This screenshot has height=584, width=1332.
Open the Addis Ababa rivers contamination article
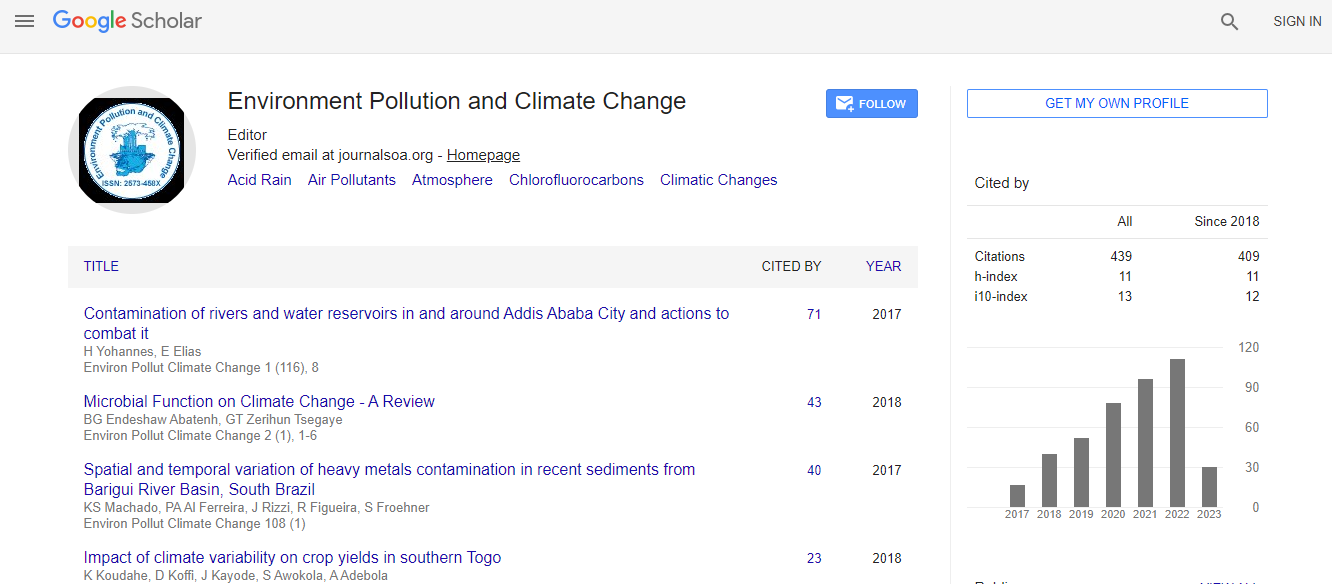pyautogui.click(x=406, y=314)
